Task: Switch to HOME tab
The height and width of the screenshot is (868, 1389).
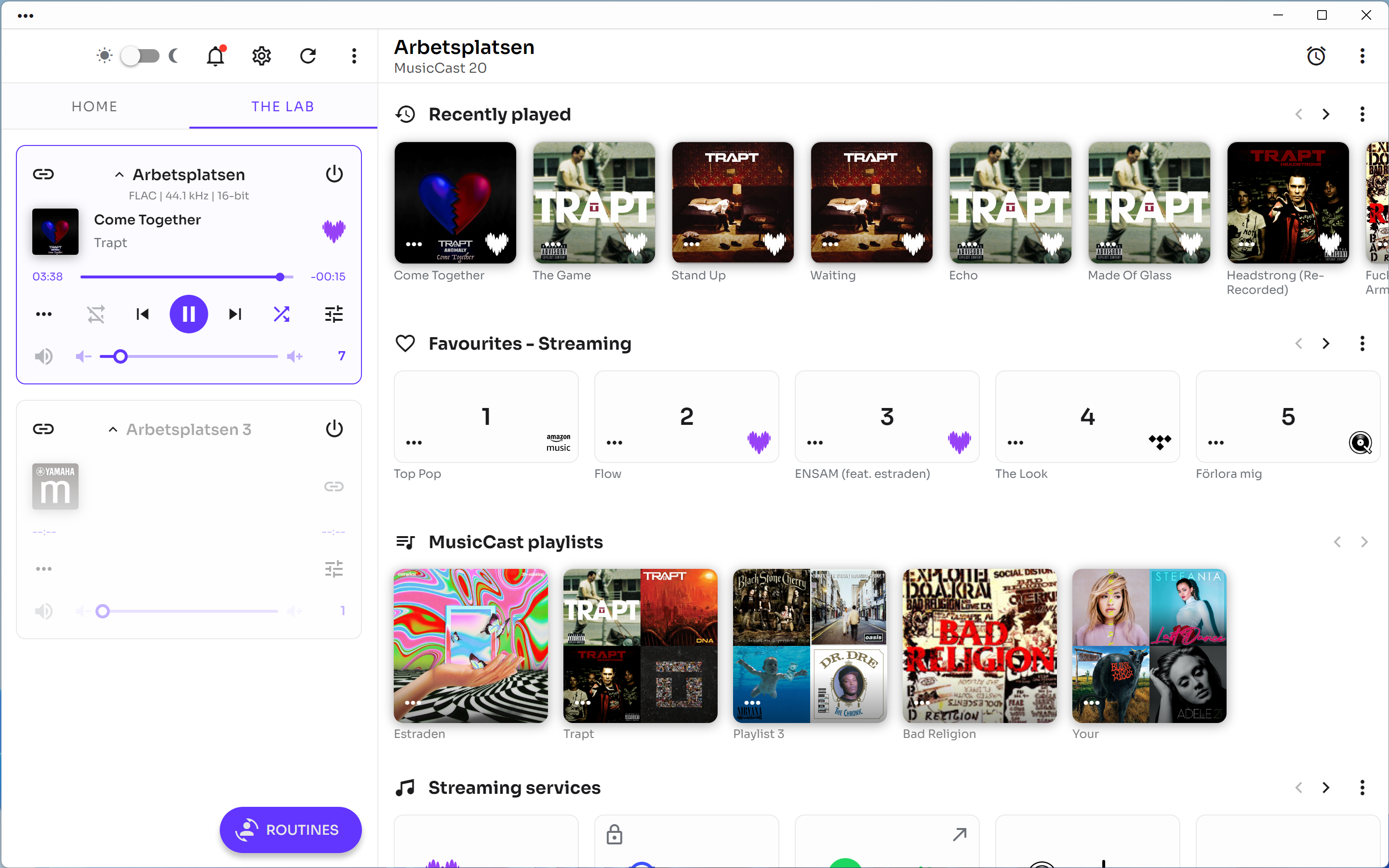Action: (95, 106)
